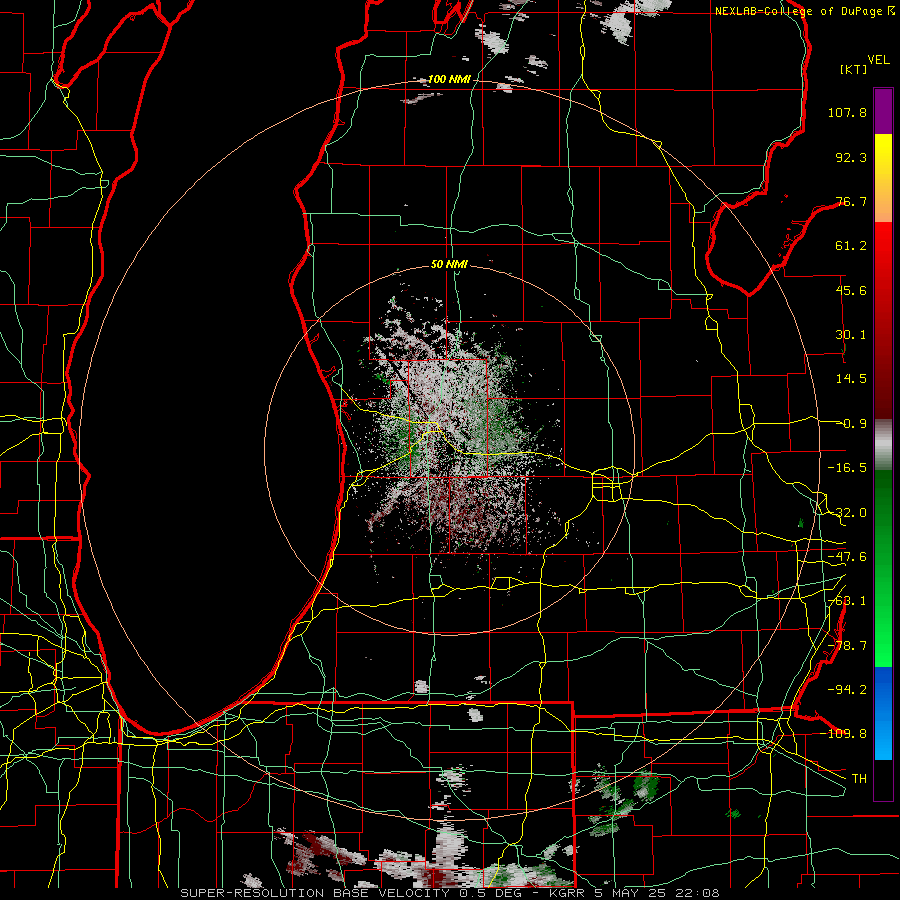Click the TH legend label

click(x=859, y=779)
